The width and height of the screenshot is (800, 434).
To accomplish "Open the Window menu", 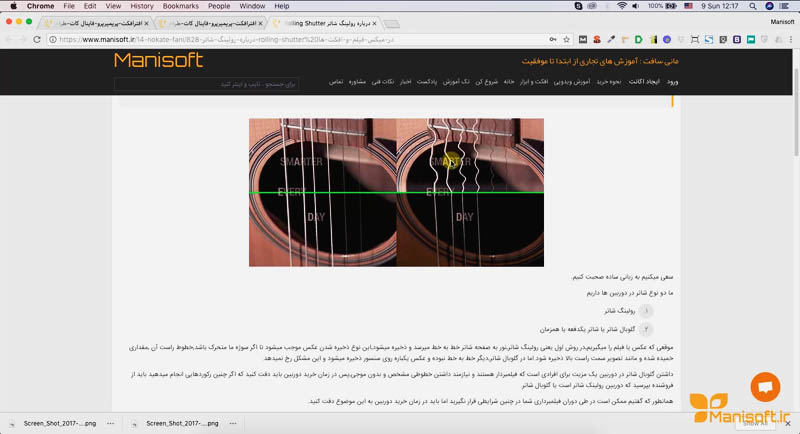I will 252,6.
